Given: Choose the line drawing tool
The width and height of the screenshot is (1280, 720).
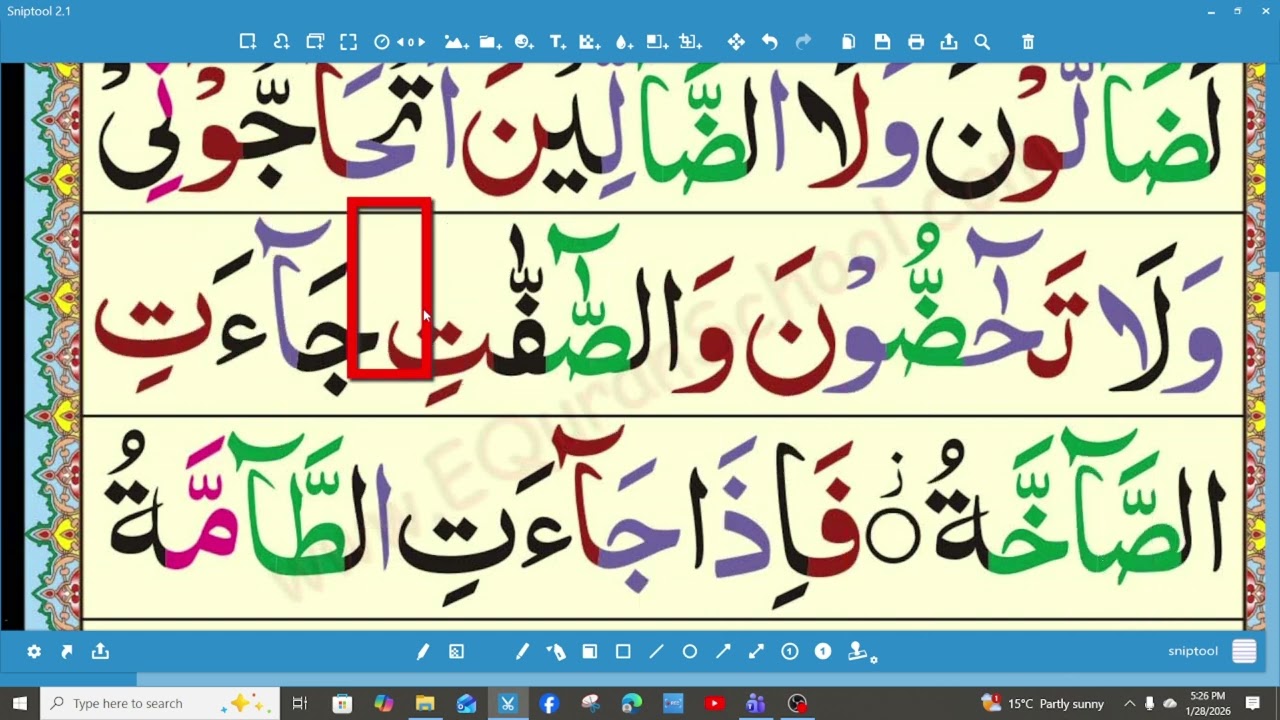Looking at the screenshot, I should click(x=656, y=652).
